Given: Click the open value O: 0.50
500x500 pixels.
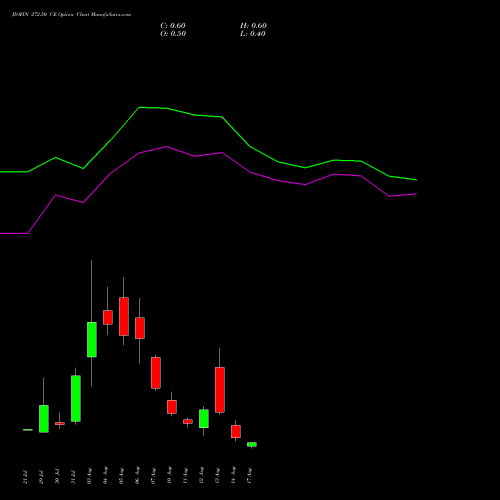Looking at the screenshot, I should click(173, 34).
